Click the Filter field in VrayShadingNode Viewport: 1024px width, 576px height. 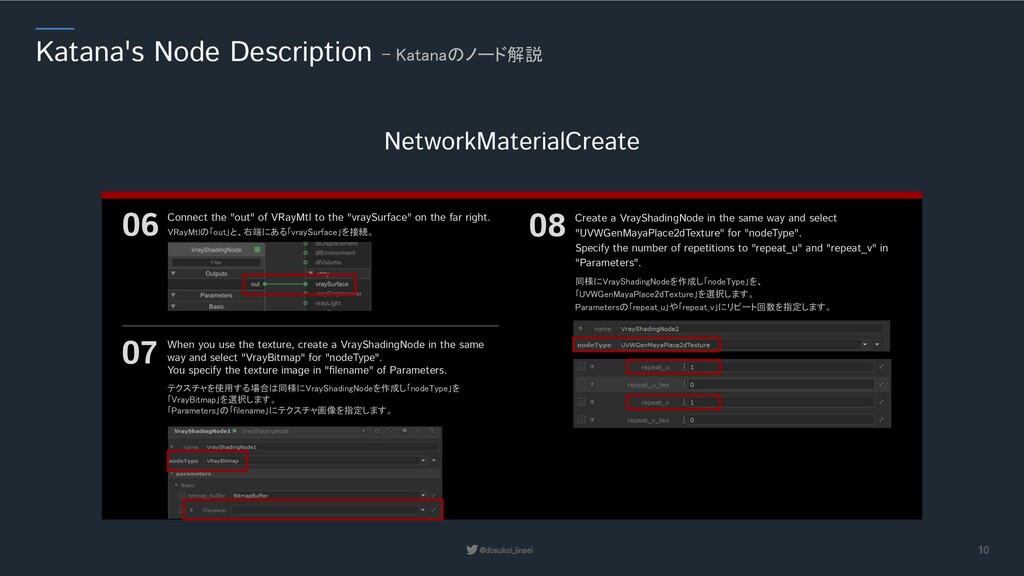(x=216, y=262)
